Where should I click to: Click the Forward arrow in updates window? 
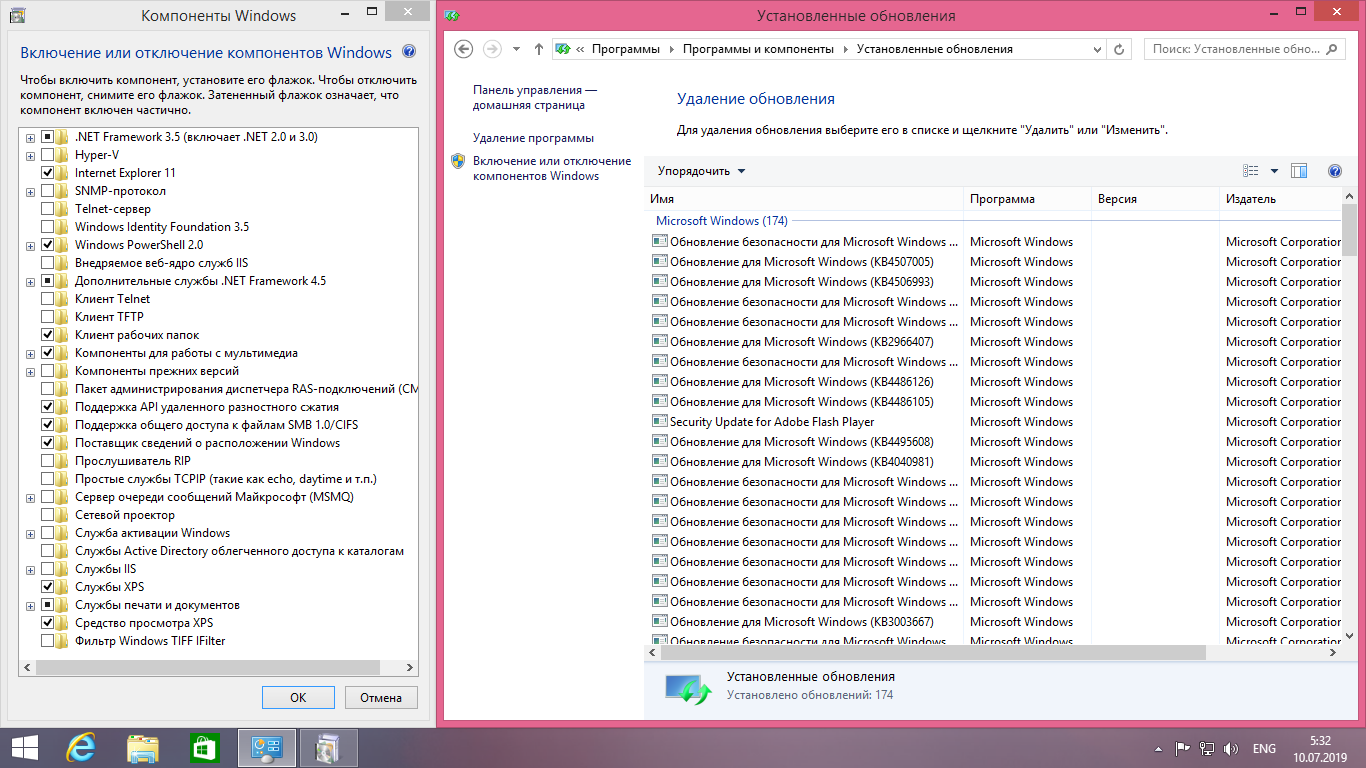[491, 49]
